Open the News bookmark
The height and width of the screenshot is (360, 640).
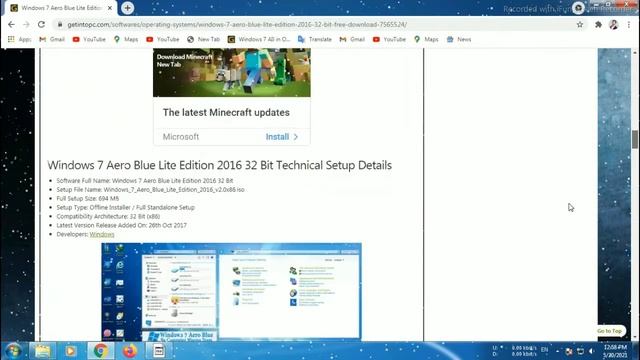[459, 39]
